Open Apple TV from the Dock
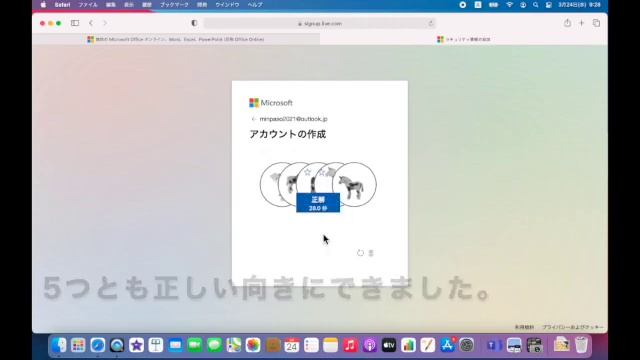 click(389, 345)
